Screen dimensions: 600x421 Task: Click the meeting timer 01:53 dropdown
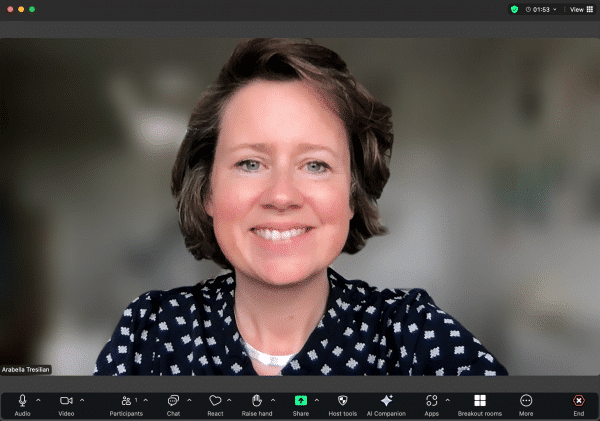click(543, 9)
